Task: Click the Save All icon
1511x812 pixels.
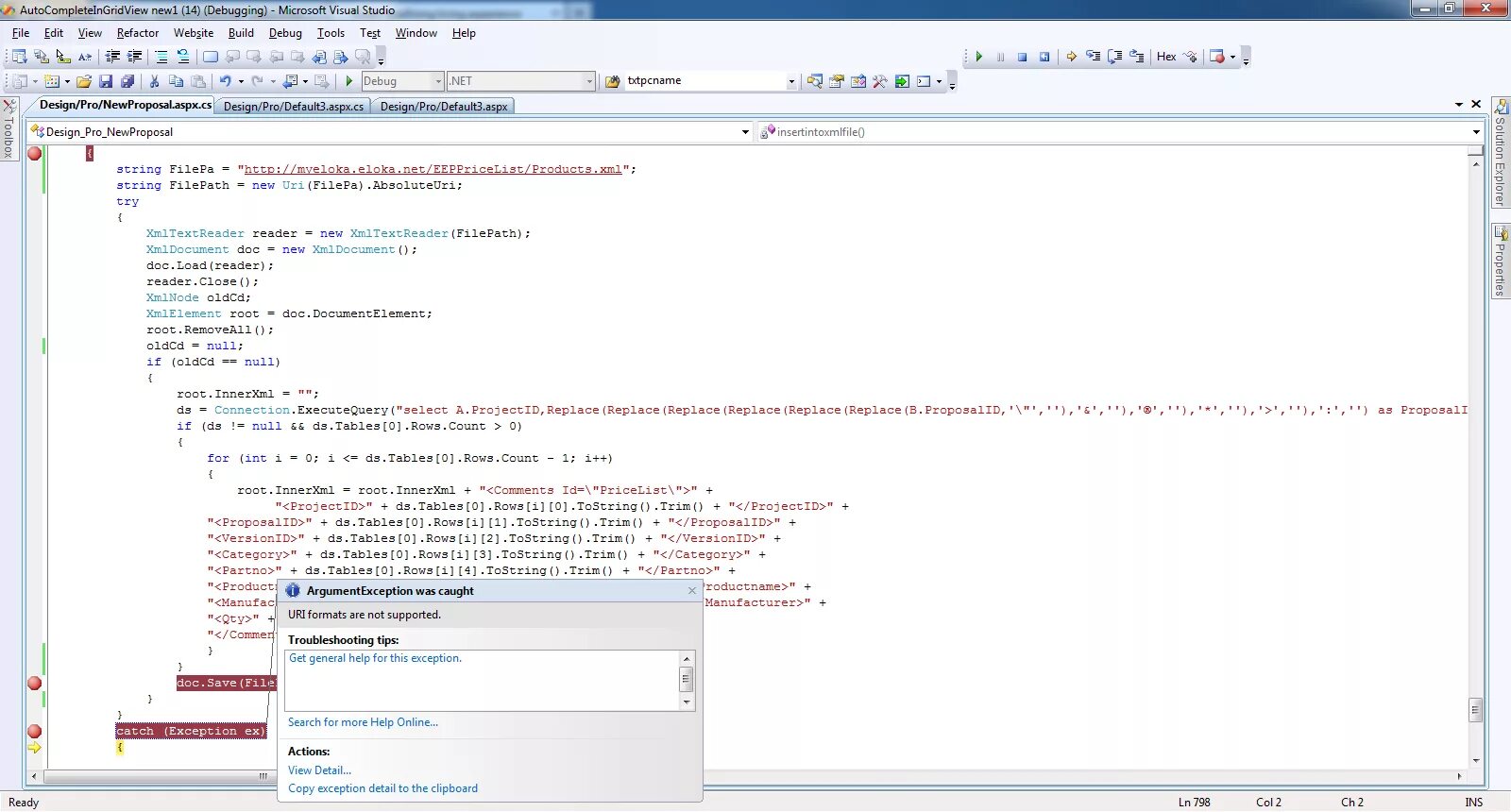Action: pyautogui.click(x=127, y=81)
